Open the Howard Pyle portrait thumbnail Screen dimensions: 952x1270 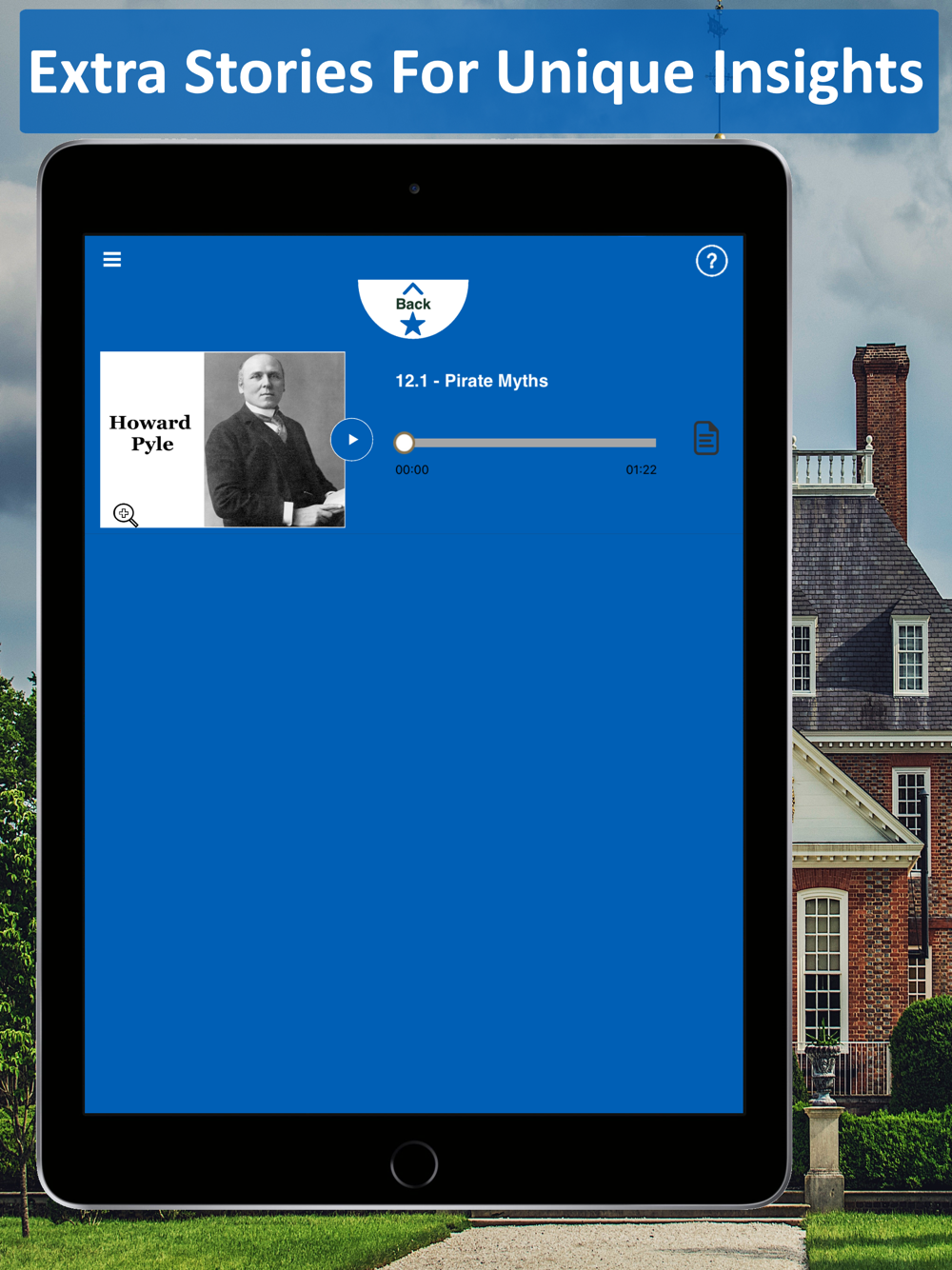point(223,440)
